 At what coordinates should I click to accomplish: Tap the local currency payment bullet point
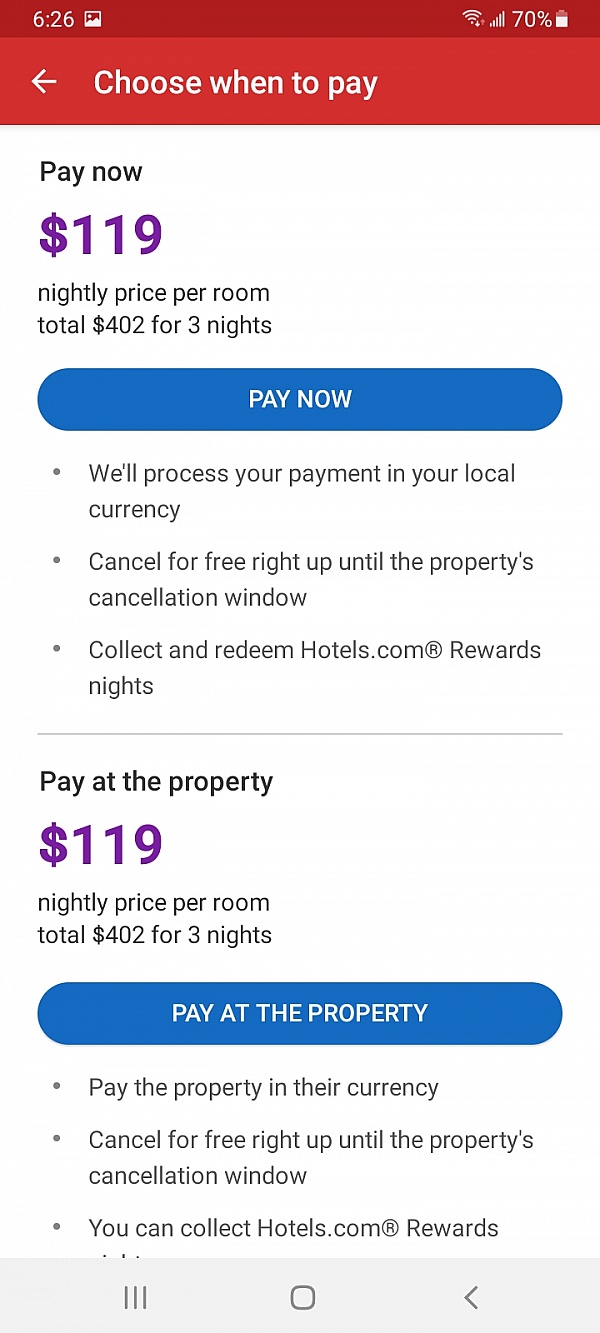tap(302, 490)
